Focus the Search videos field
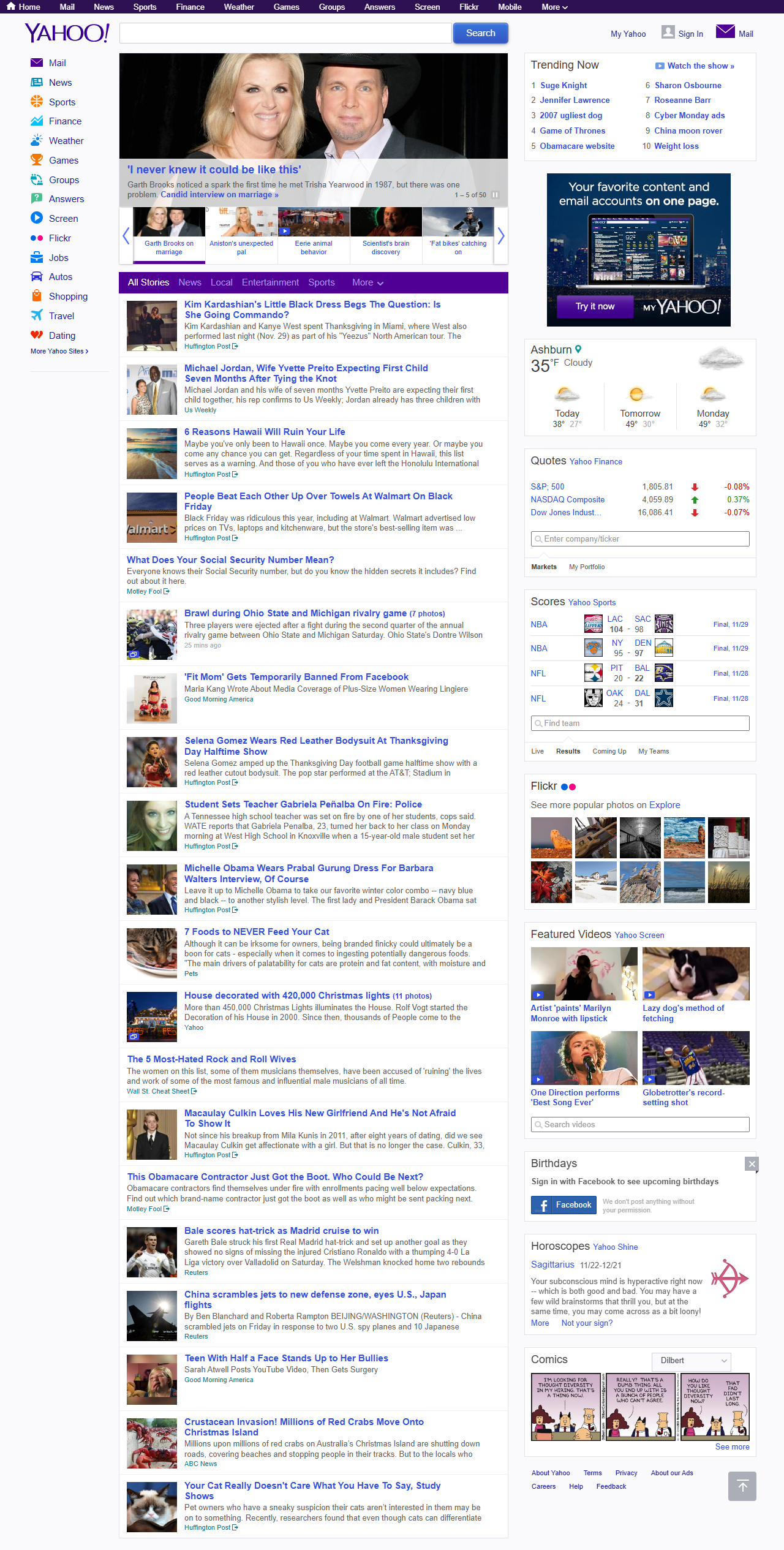784x1550 pixels. [x=640, y=1124]
